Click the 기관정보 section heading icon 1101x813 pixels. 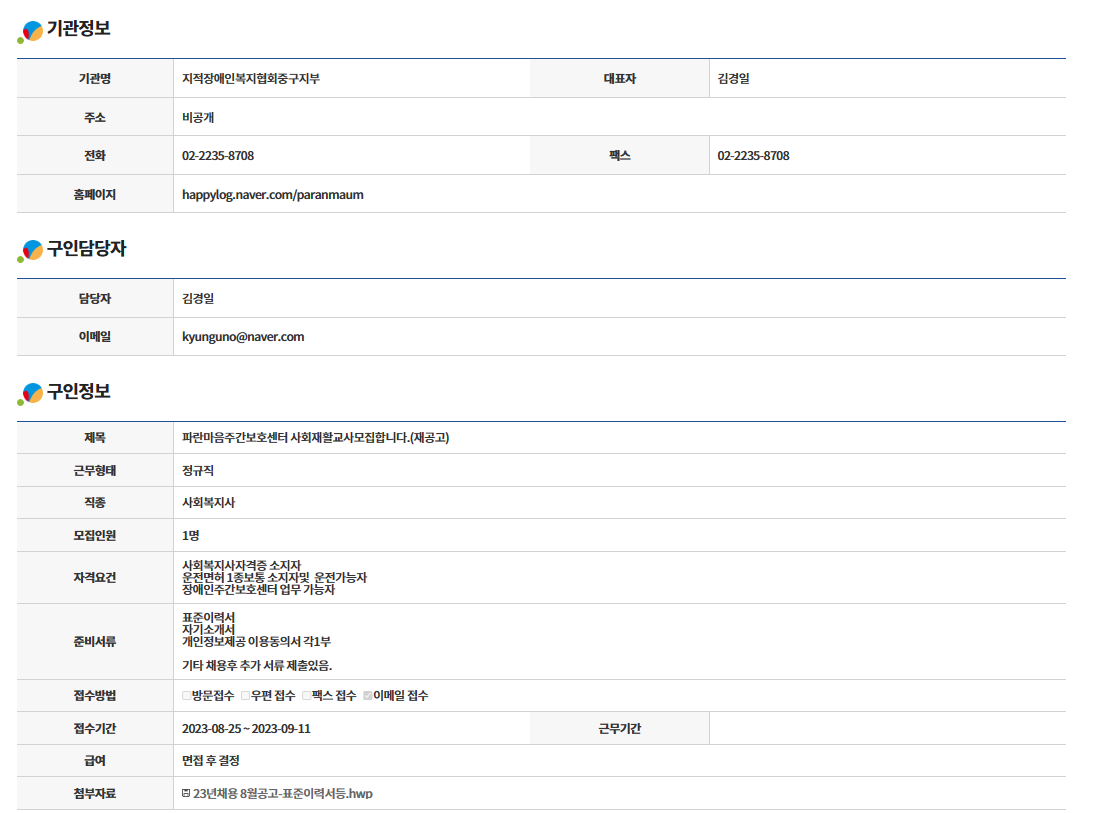click(x=31, y=31)
